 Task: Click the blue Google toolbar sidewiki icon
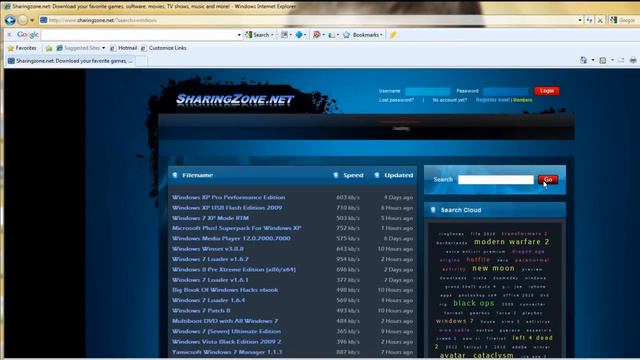[299, 35]
